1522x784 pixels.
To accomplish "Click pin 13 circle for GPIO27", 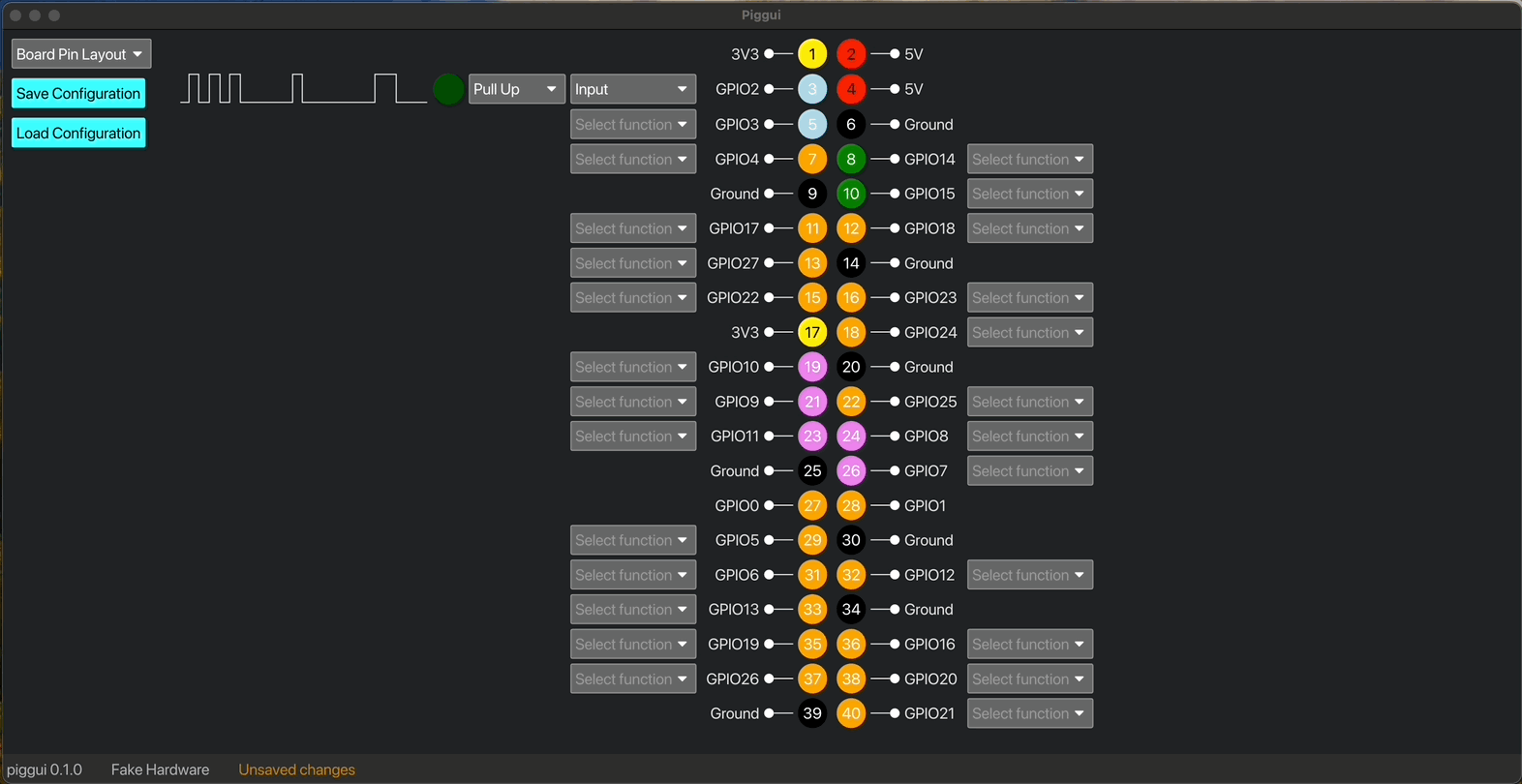I will pyautogui.click(x=812, y=263).
